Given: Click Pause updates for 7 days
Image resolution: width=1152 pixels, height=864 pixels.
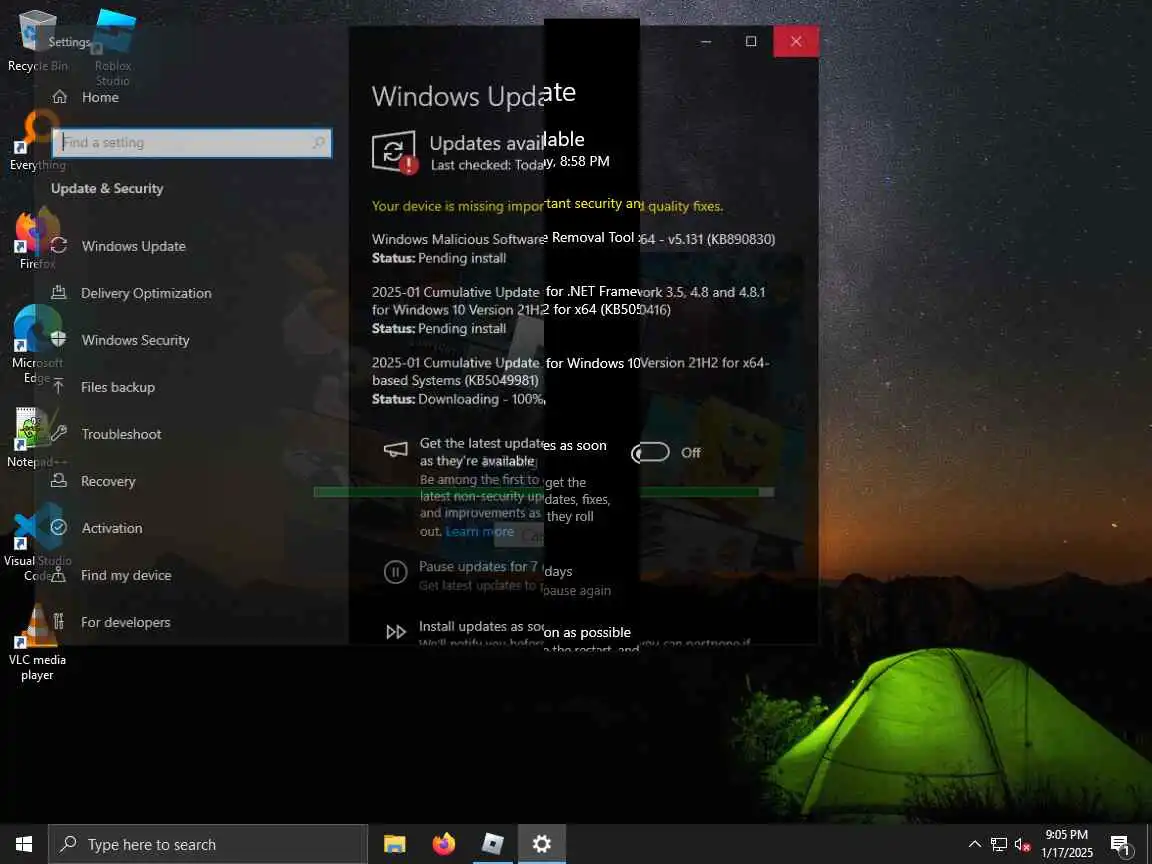Looking at the screenshot, I should click(496, 567).
